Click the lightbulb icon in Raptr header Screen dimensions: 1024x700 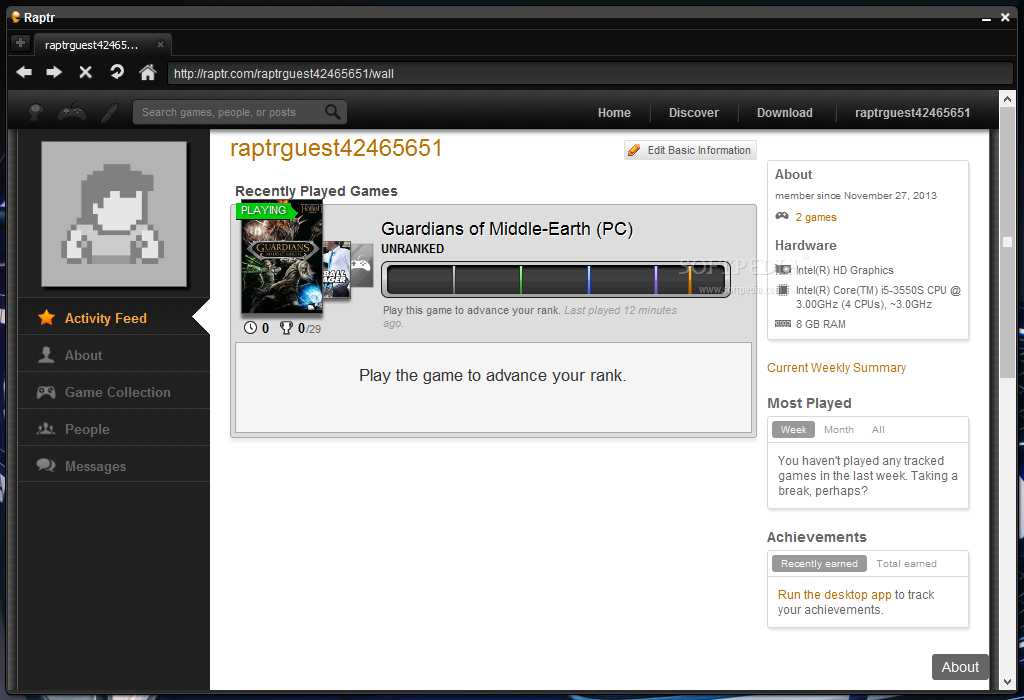(36, 112)
